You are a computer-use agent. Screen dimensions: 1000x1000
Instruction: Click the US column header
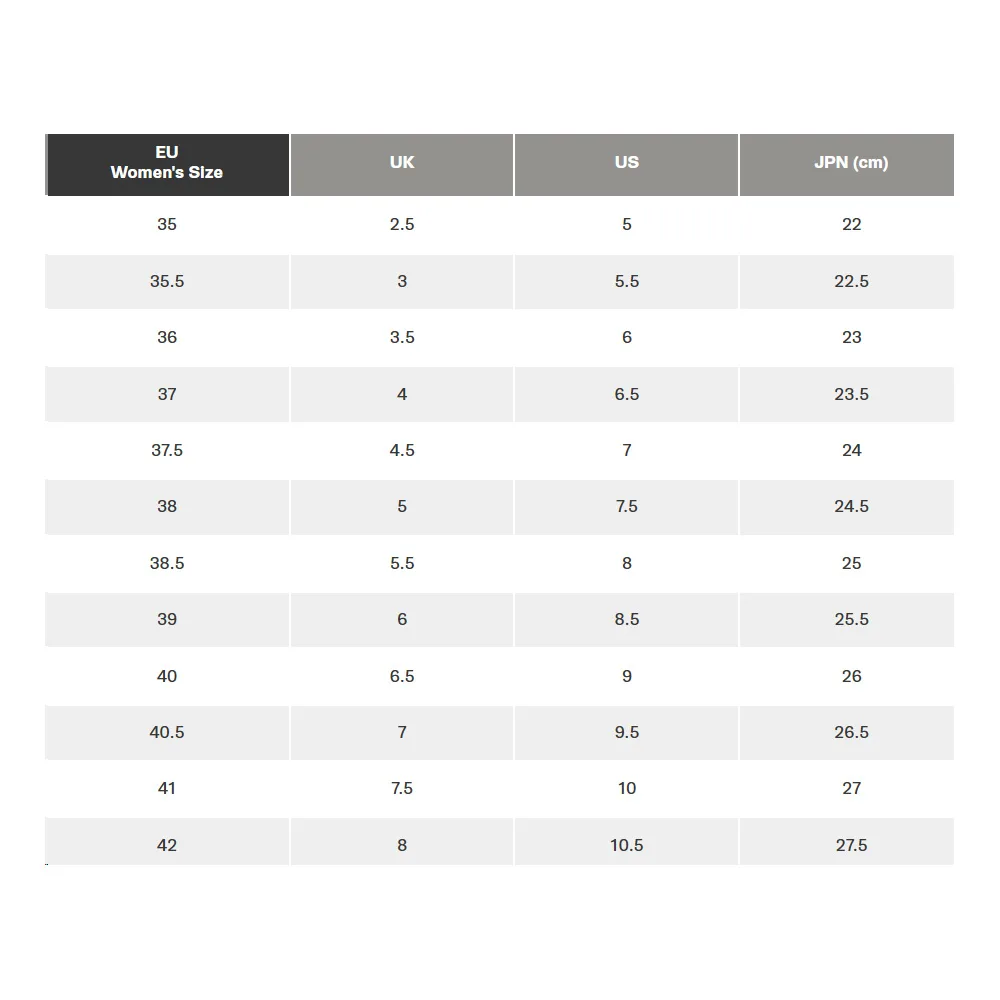coord(627,163)
